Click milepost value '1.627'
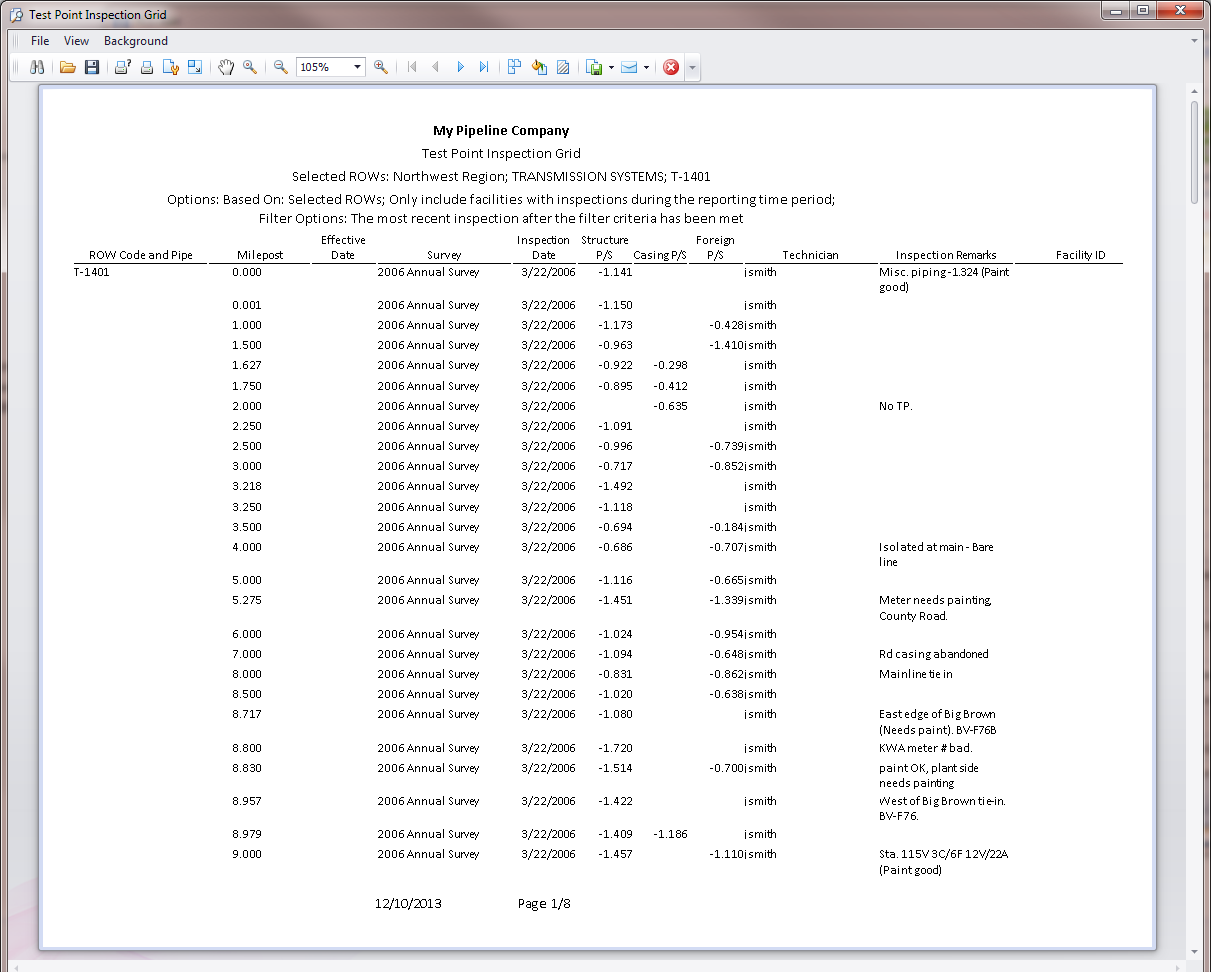Image resolution: width=1211 pixels, height=972 pixels. pyautogui.click(x=247, y=365)
